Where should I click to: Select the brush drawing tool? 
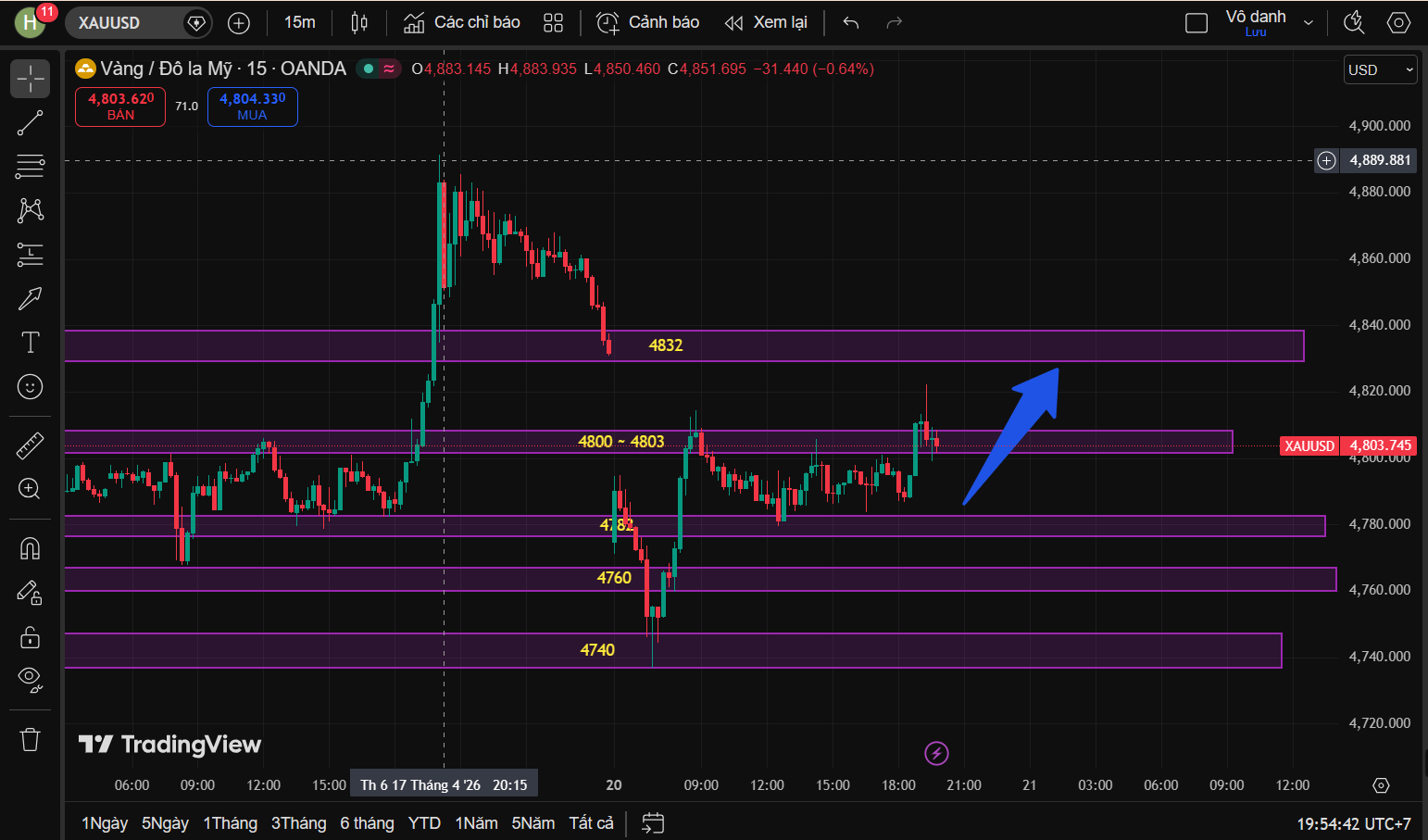(x=30, y=298)
